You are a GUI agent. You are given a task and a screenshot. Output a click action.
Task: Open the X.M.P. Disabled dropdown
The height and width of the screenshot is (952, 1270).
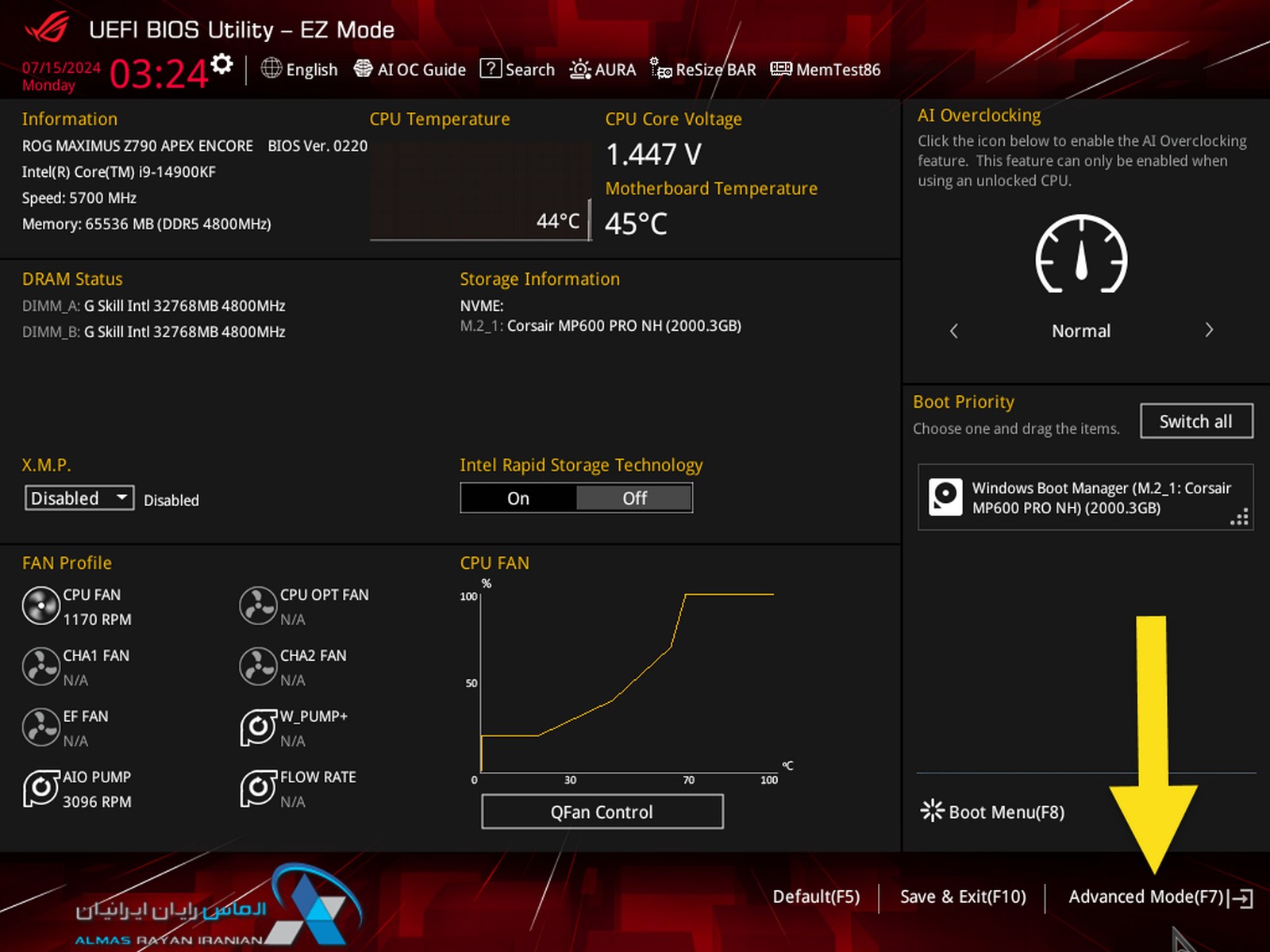click(x=79, y=498)
